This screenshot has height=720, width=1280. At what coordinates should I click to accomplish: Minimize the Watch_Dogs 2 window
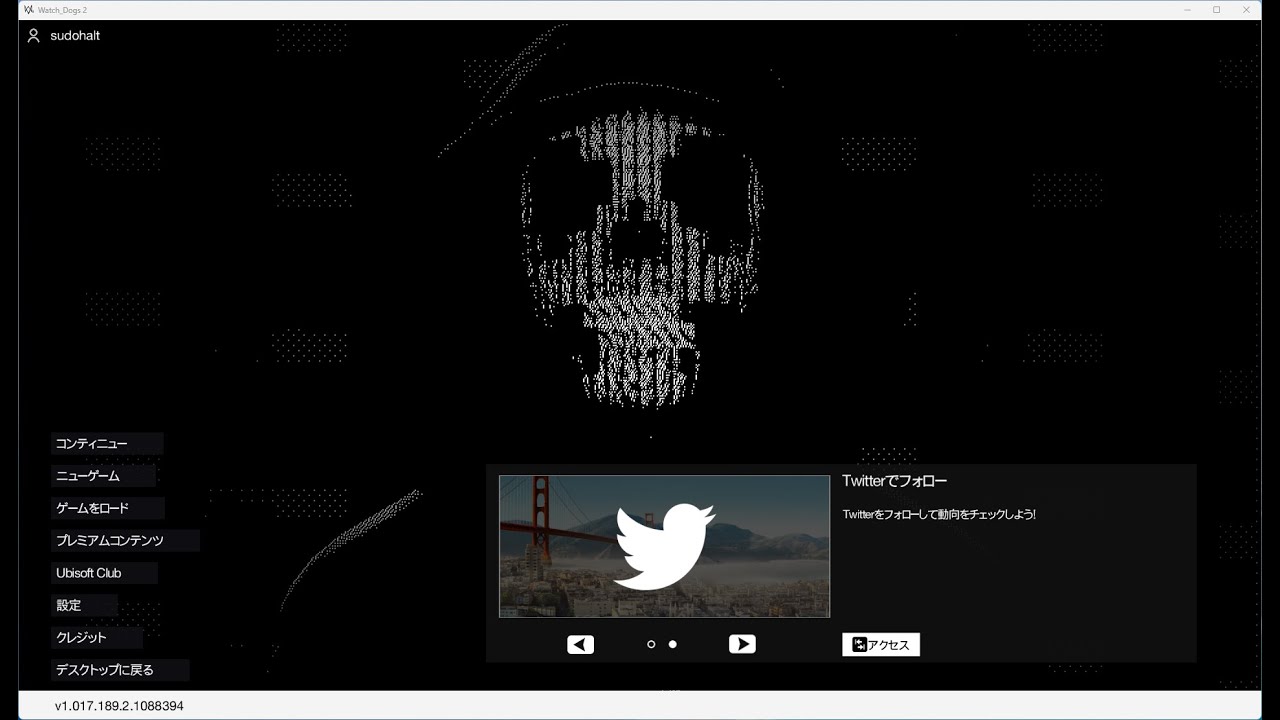point(1187,9)
